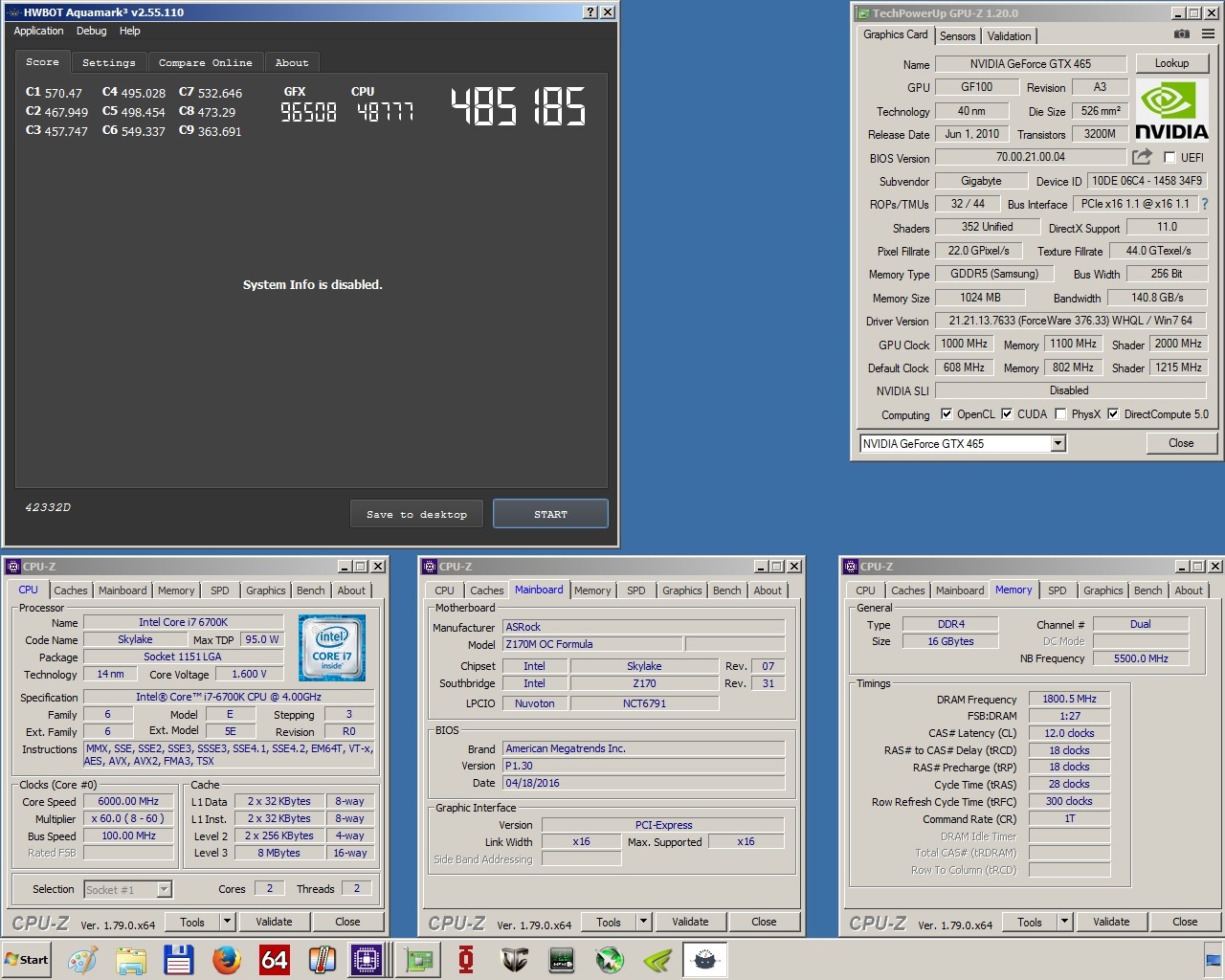1225x980 pixels.
Task: Expand Tools dropdown arrow in CPU-Z CPU window
Action: coord(227,922)
